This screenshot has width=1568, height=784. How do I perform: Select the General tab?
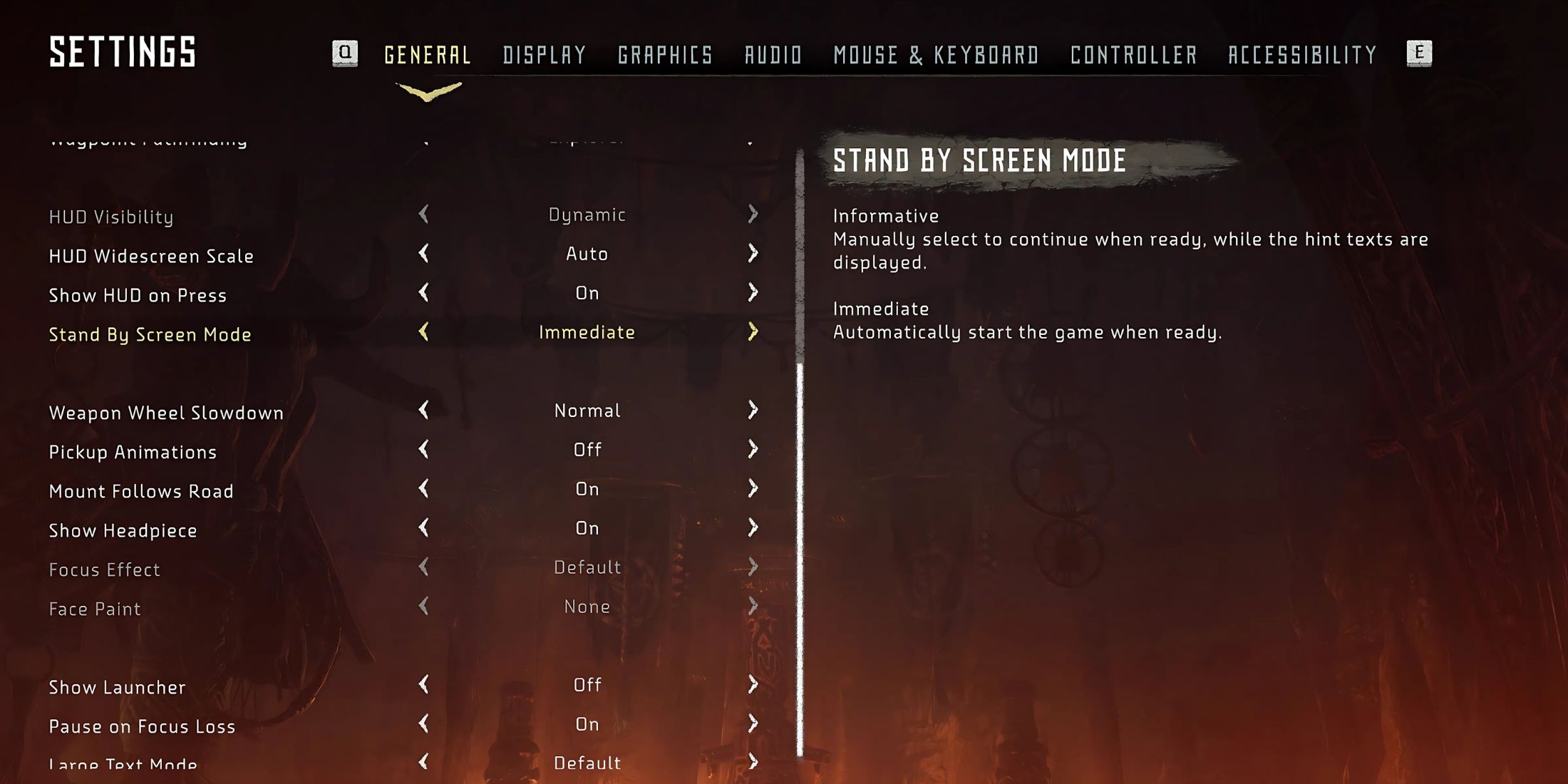coord(427,54)
